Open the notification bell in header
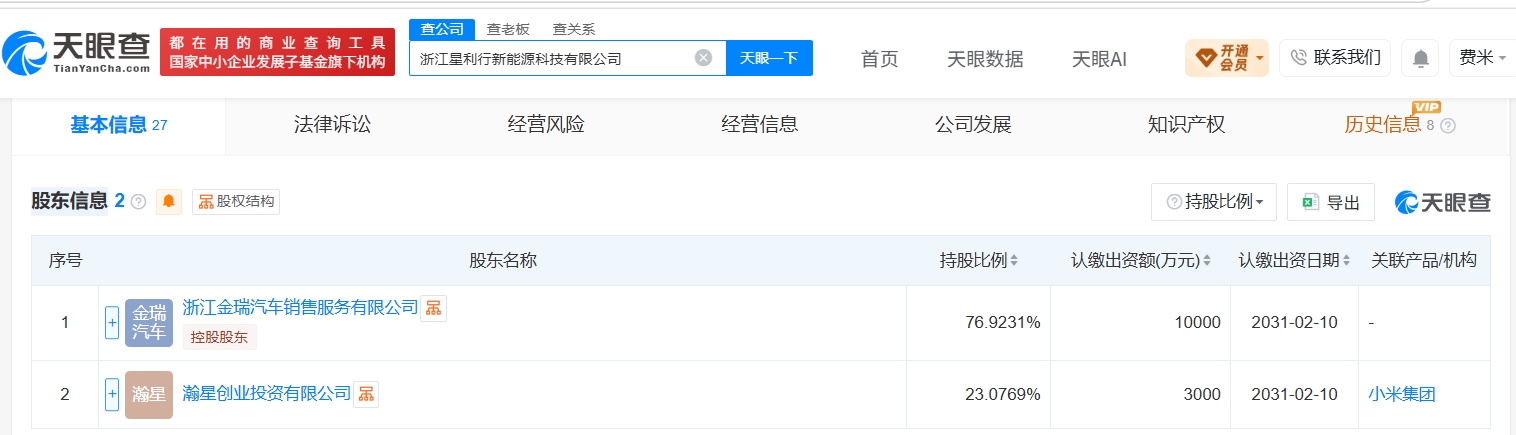This screenshot has width=1516, height=435. 1420,58
